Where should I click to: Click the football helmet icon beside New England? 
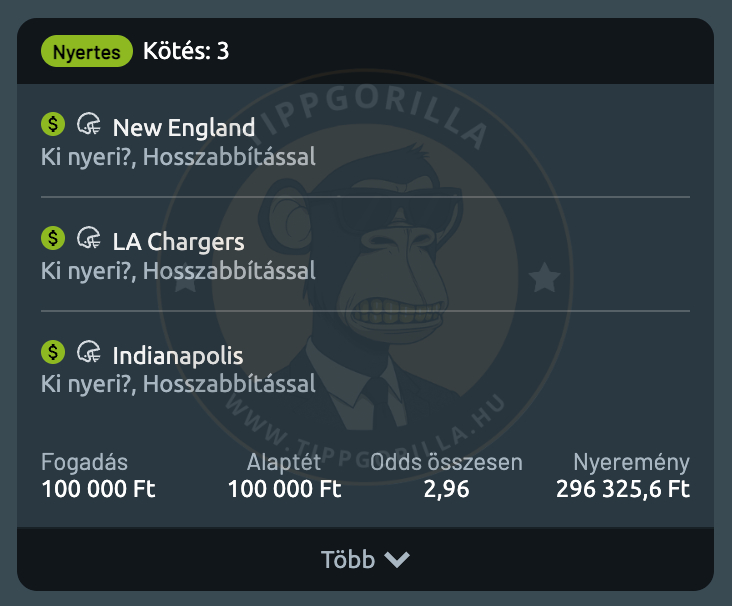coord(89,125)
